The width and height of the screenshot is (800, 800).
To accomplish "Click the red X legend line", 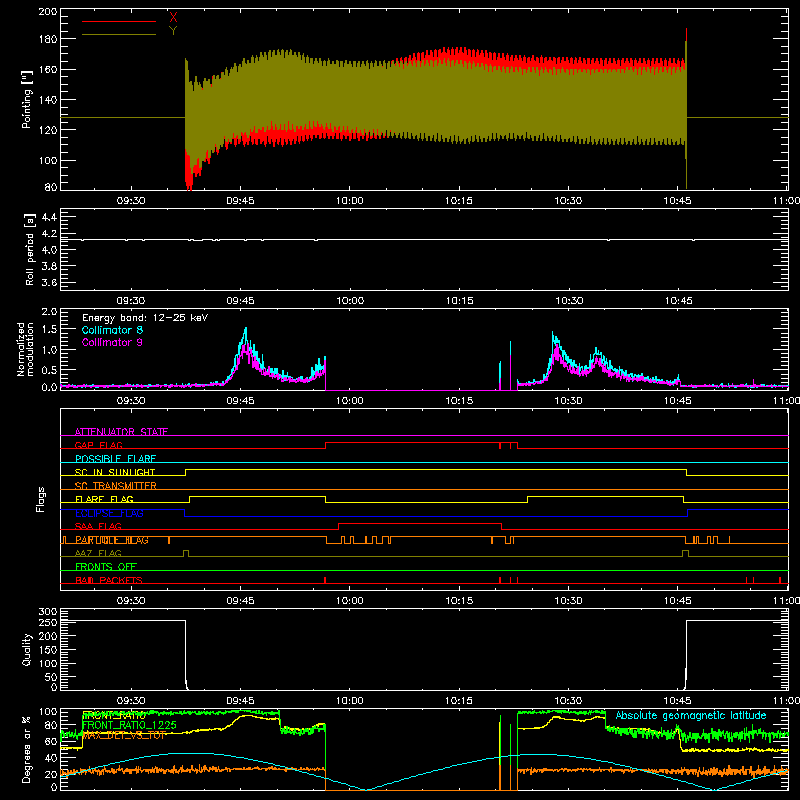I will click(119, 21).
